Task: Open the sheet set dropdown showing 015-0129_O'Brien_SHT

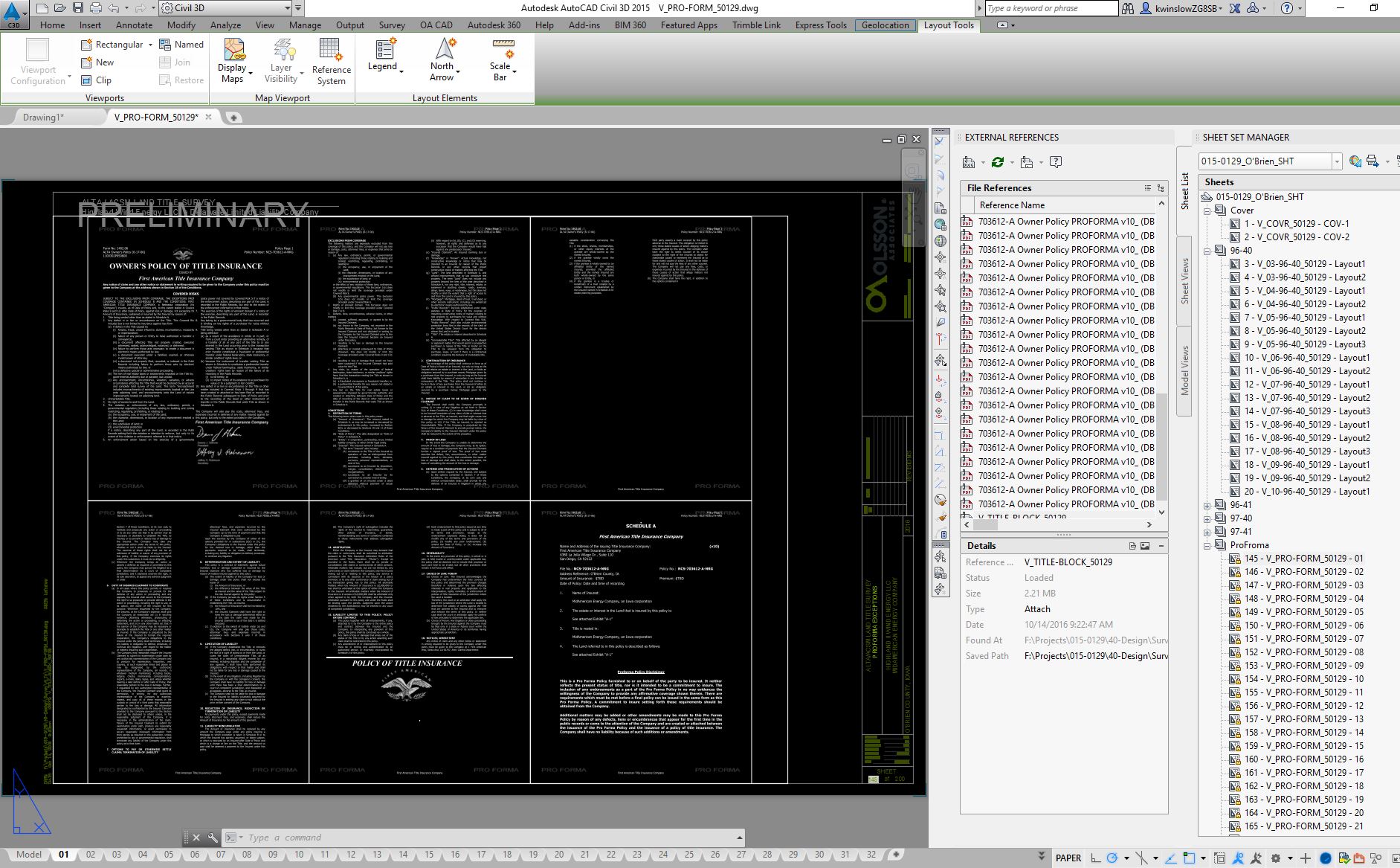Action: 1338,161
